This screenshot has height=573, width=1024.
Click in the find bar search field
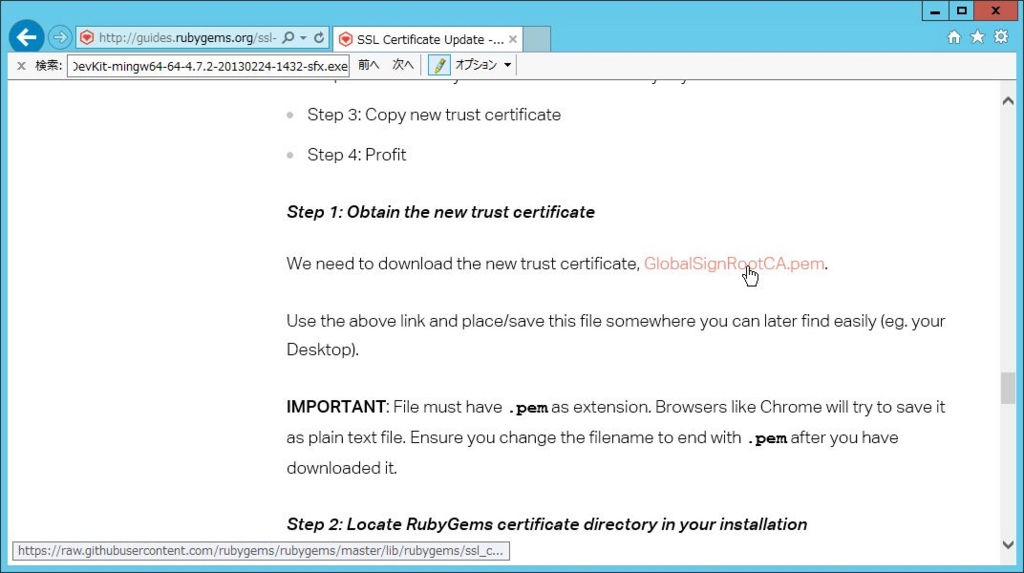click(x=208, y=66)
